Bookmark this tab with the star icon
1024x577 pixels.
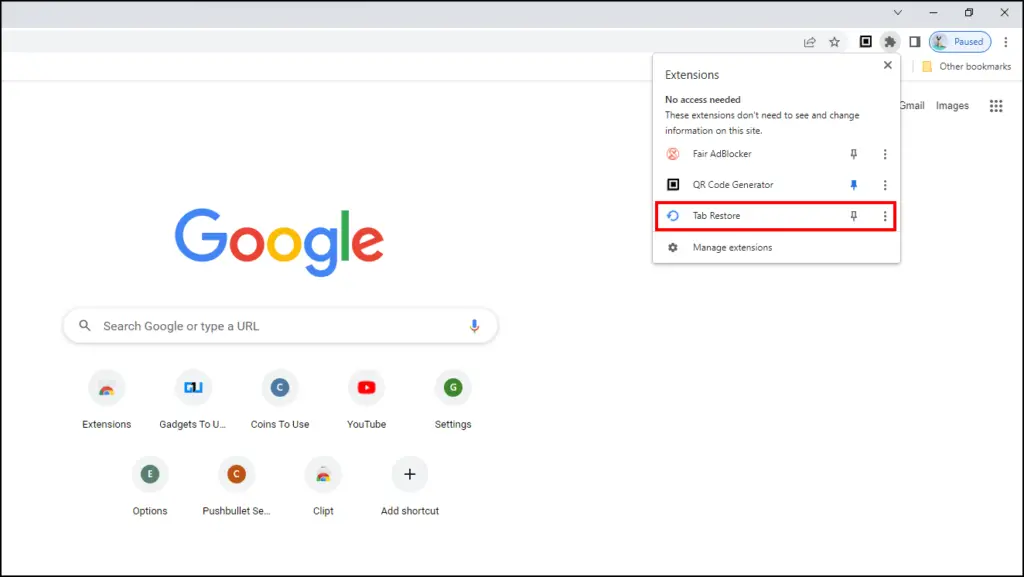835,42
